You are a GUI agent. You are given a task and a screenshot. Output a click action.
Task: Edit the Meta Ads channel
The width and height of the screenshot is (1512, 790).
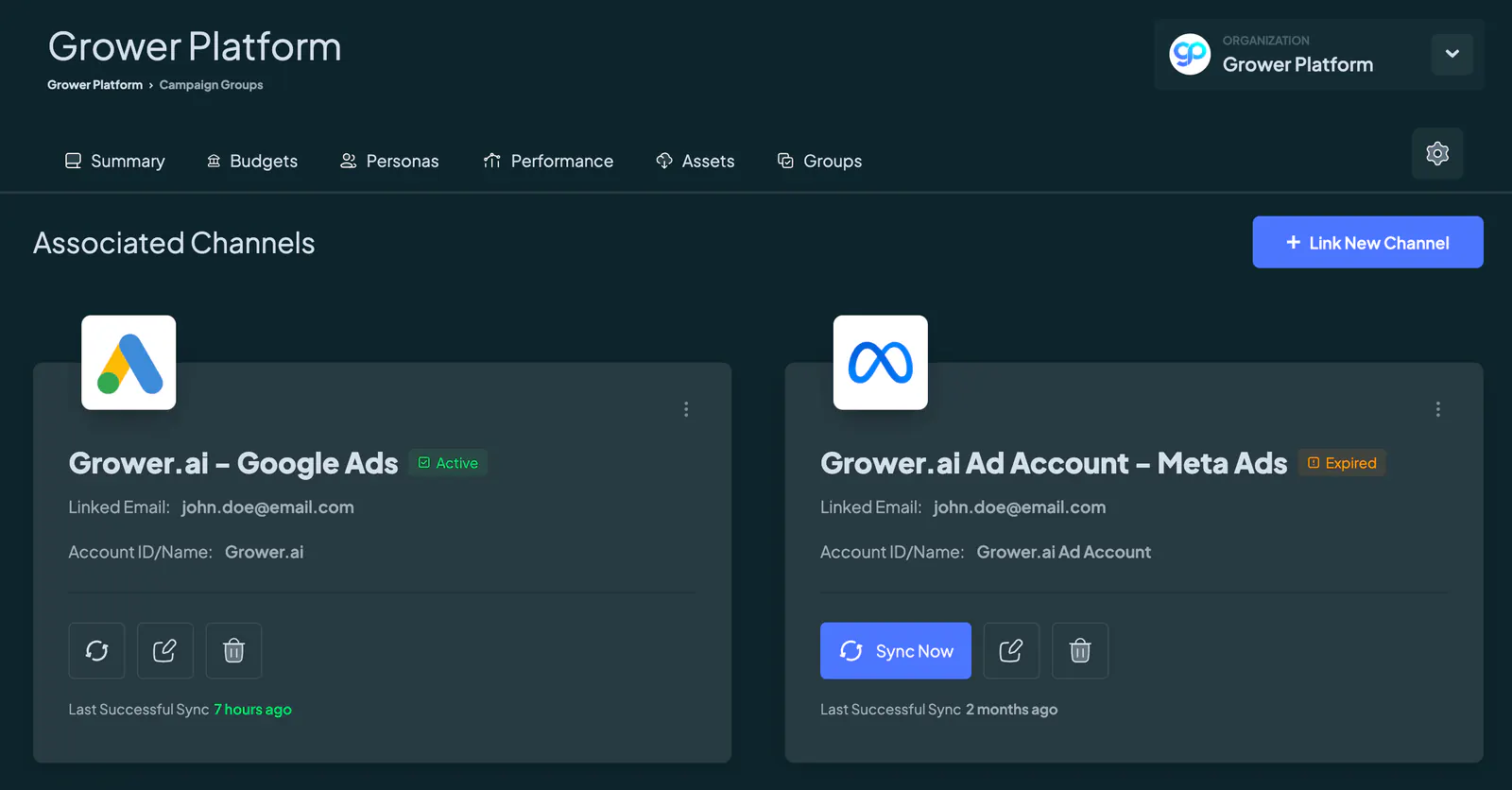tap(1011, 650)
